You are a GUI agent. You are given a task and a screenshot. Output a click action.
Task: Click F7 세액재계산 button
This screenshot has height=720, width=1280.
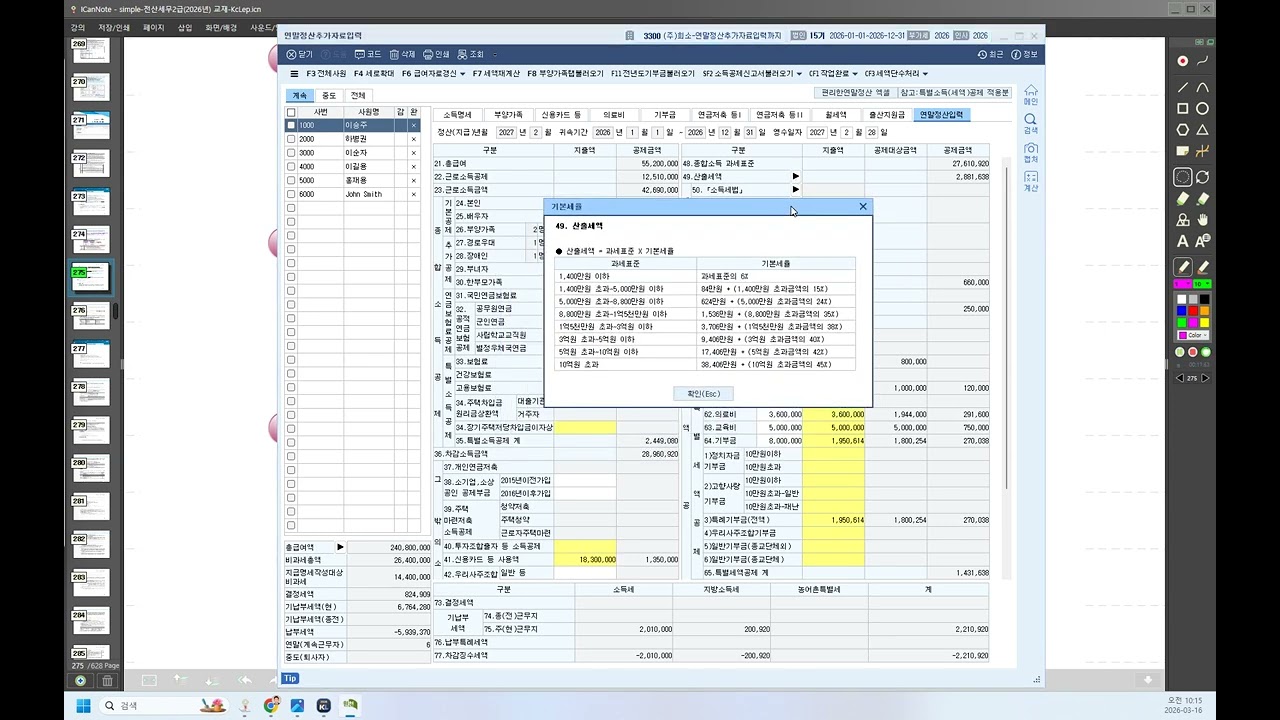496,73
